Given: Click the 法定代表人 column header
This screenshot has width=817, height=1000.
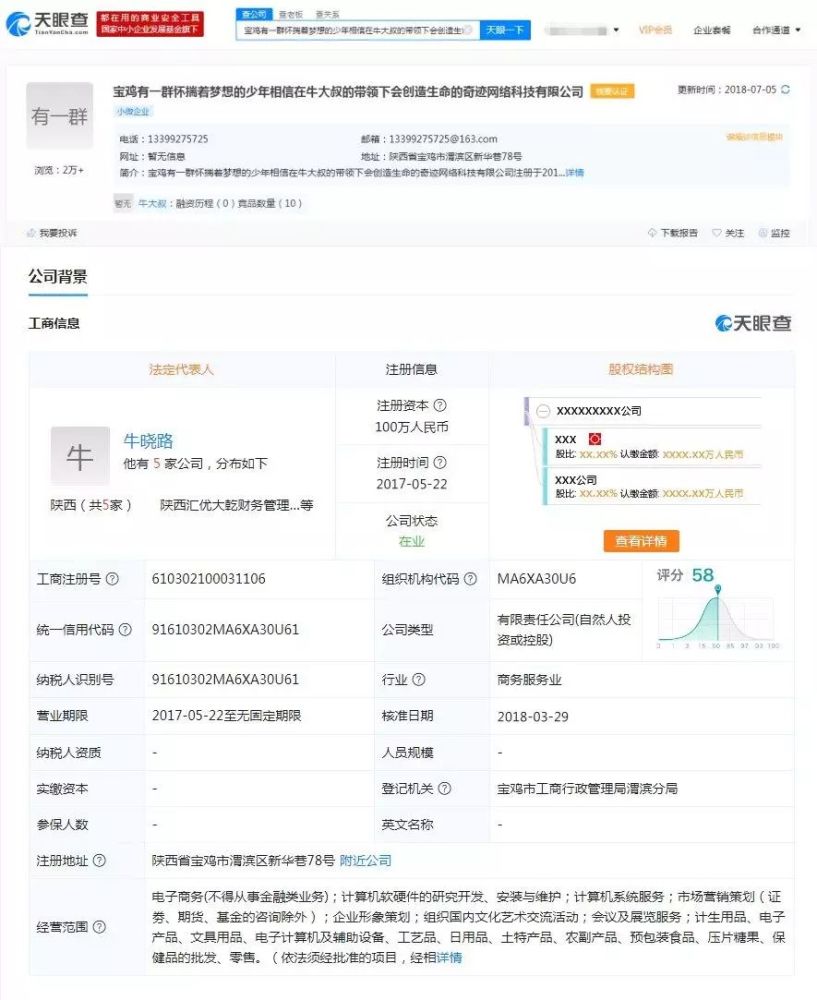Looking at the screenshot, I should 181,369.
